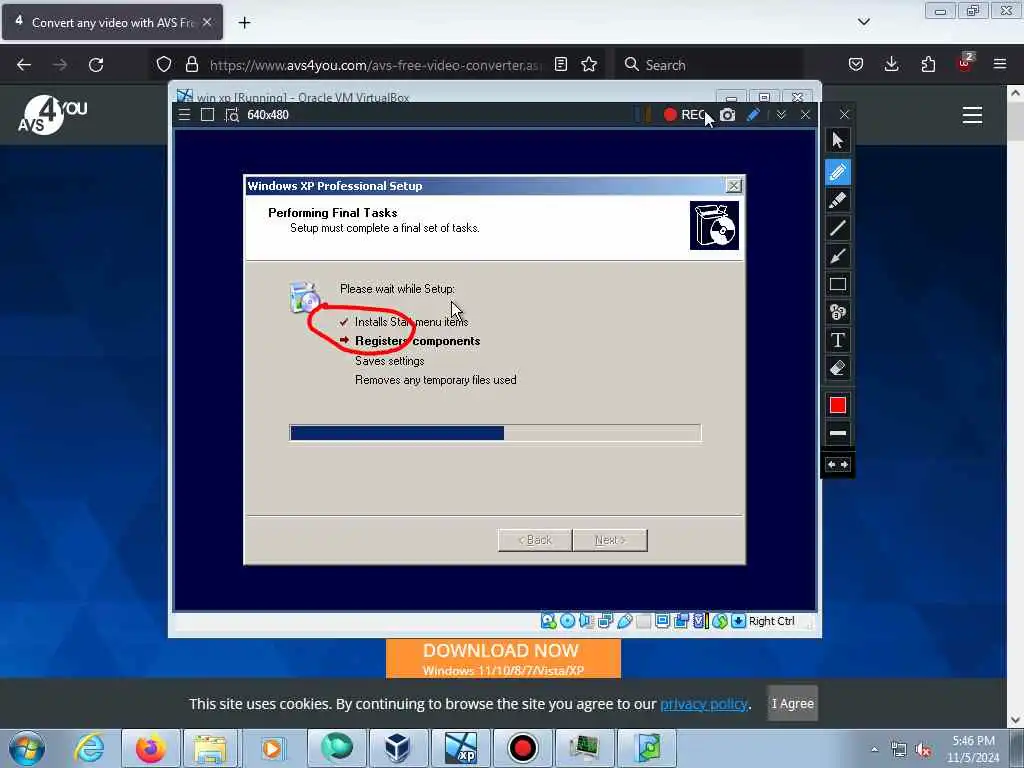Click the 640x480 capture size label

click(268, 115)
